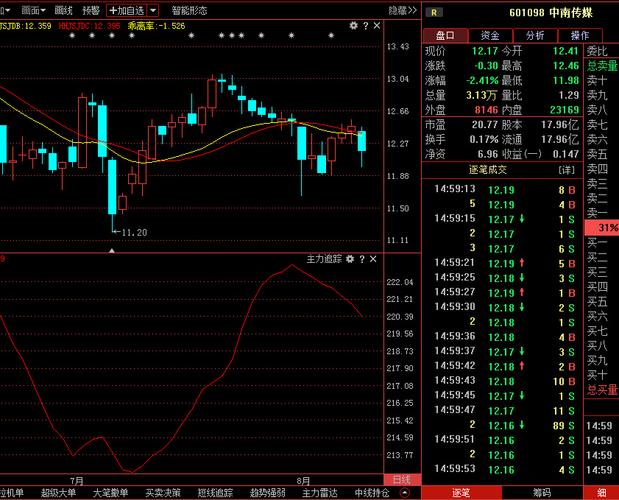Click the 外盘 value 8146
Image resolution: width=619 pixels, height=500 pixels.
pyautogui.click(x=486, y=110)
